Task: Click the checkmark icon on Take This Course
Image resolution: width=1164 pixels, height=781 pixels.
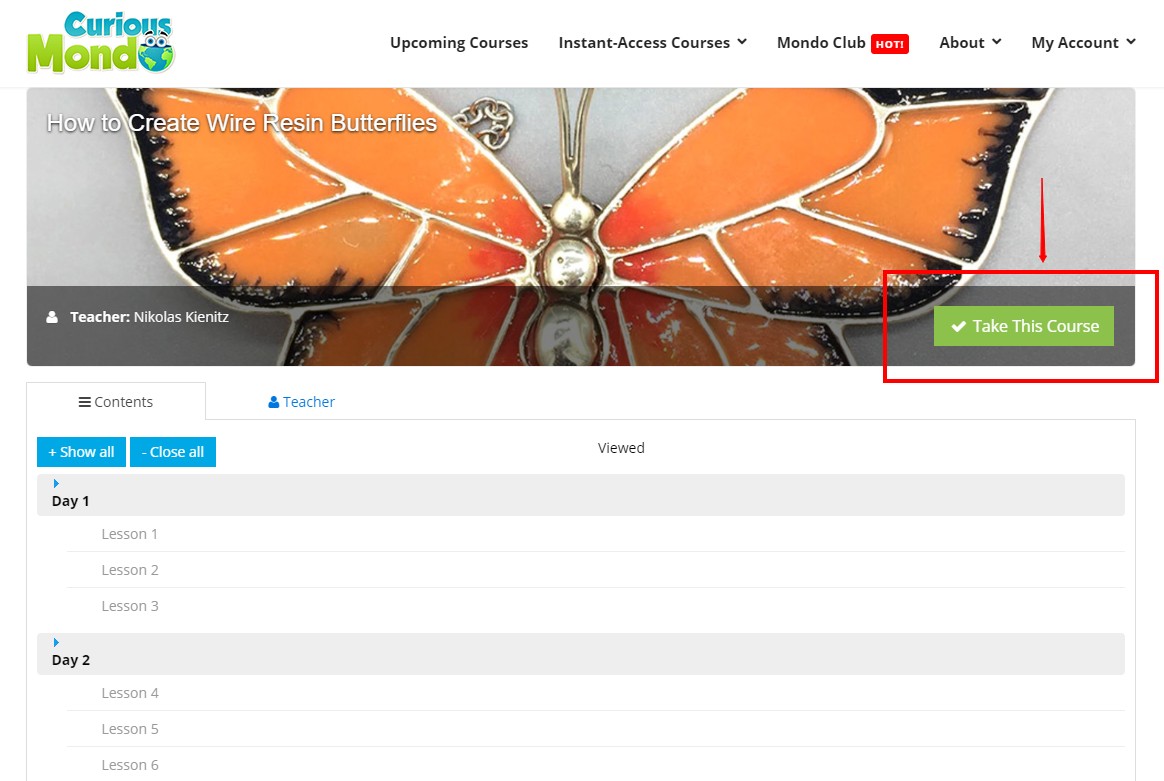Action: (x=958, y=326)
